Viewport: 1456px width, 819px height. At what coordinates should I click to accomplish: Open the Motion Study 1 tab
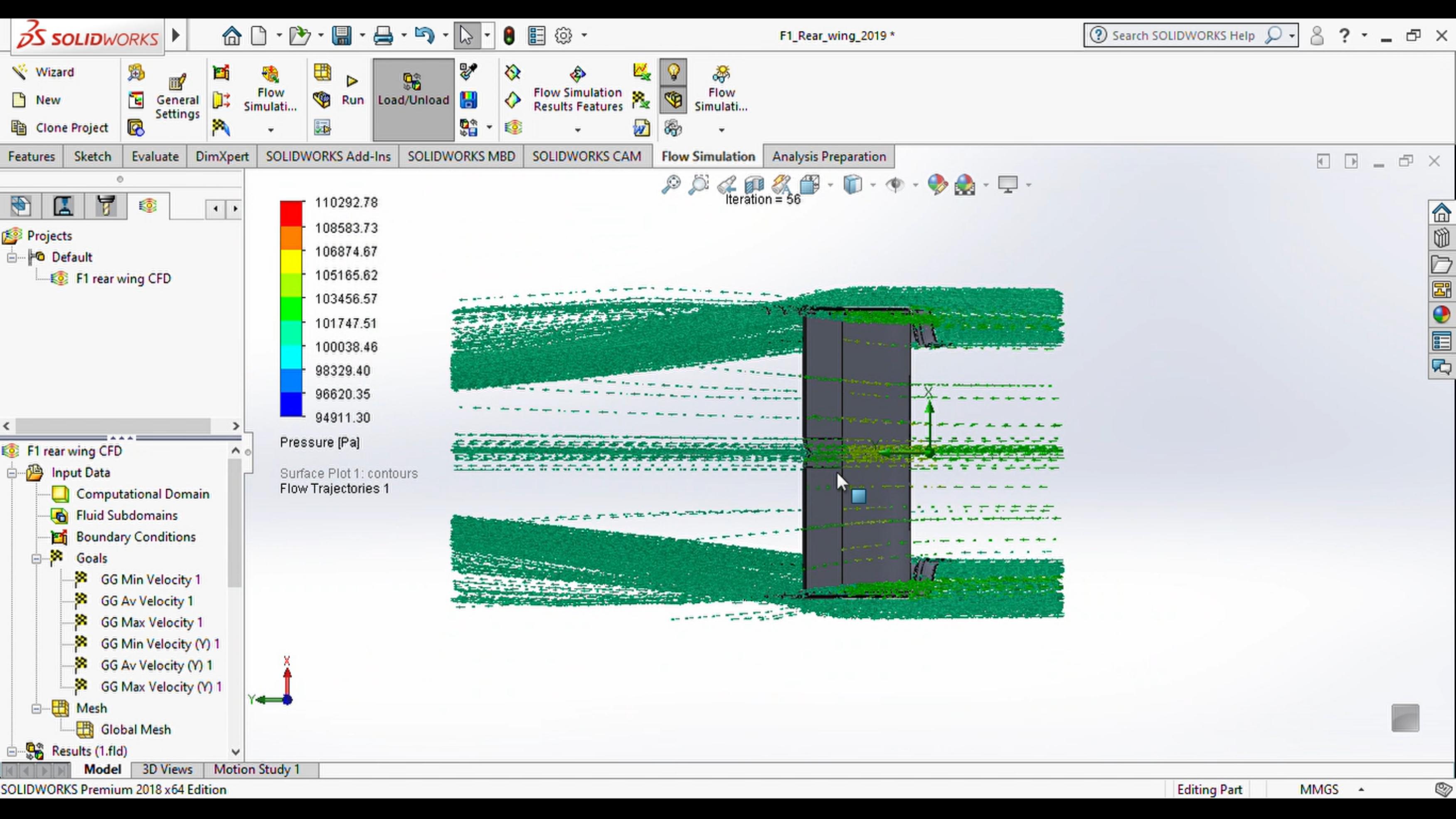(256, 769)
